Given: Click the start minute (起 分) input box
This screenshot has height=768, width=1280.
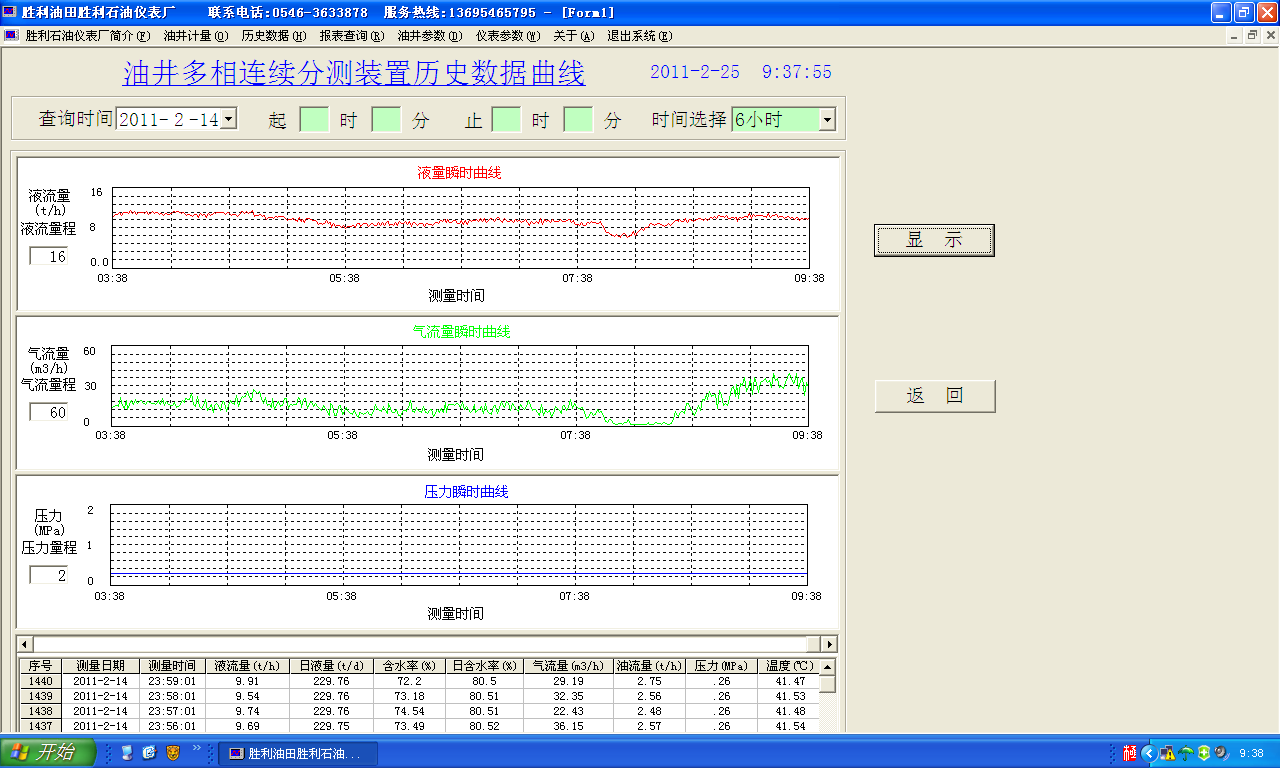Looking at the screenshot, I should coord(386,120).
